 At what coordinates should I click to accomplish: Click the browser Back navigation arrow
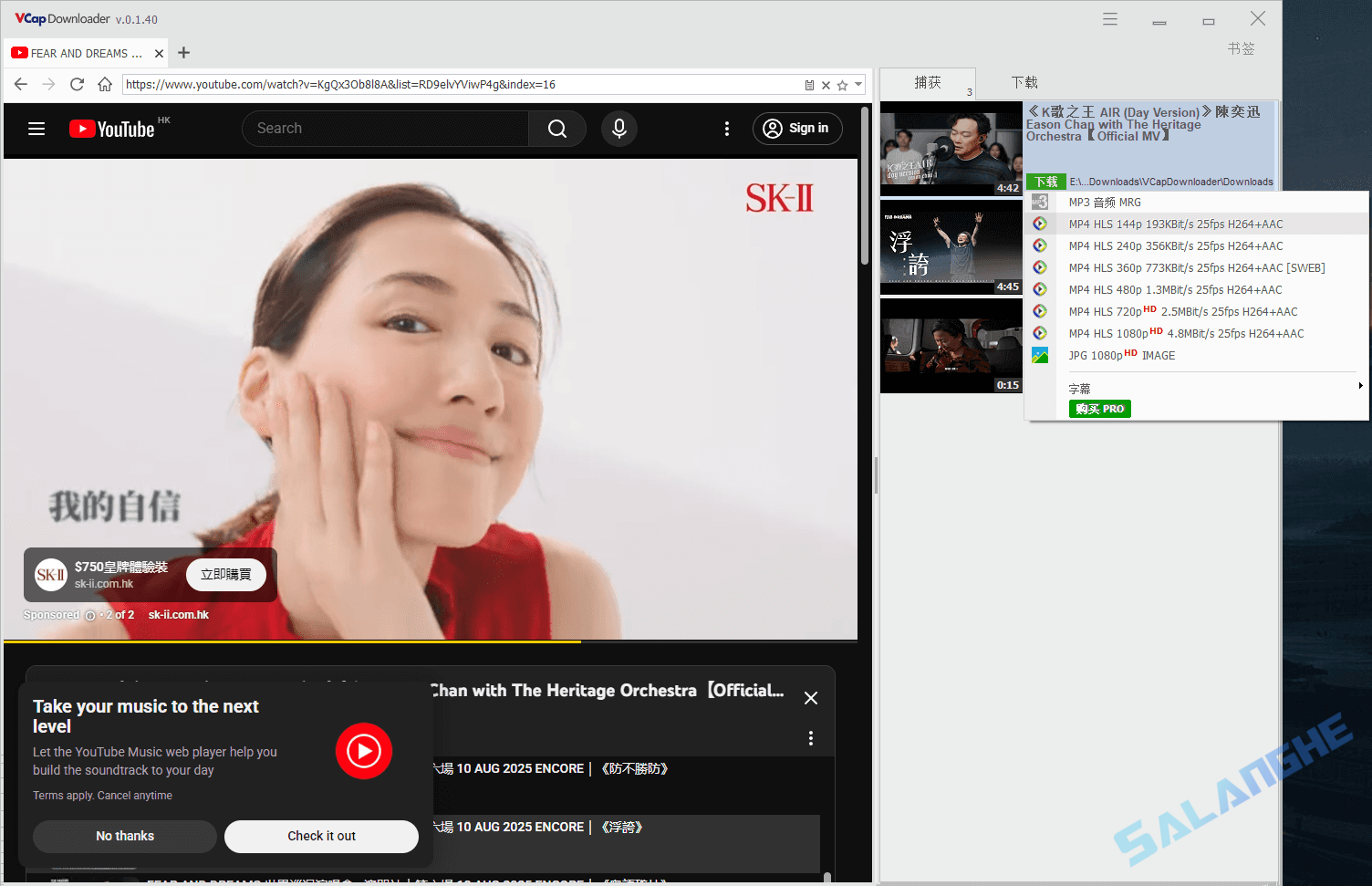(x=20, y=83)
